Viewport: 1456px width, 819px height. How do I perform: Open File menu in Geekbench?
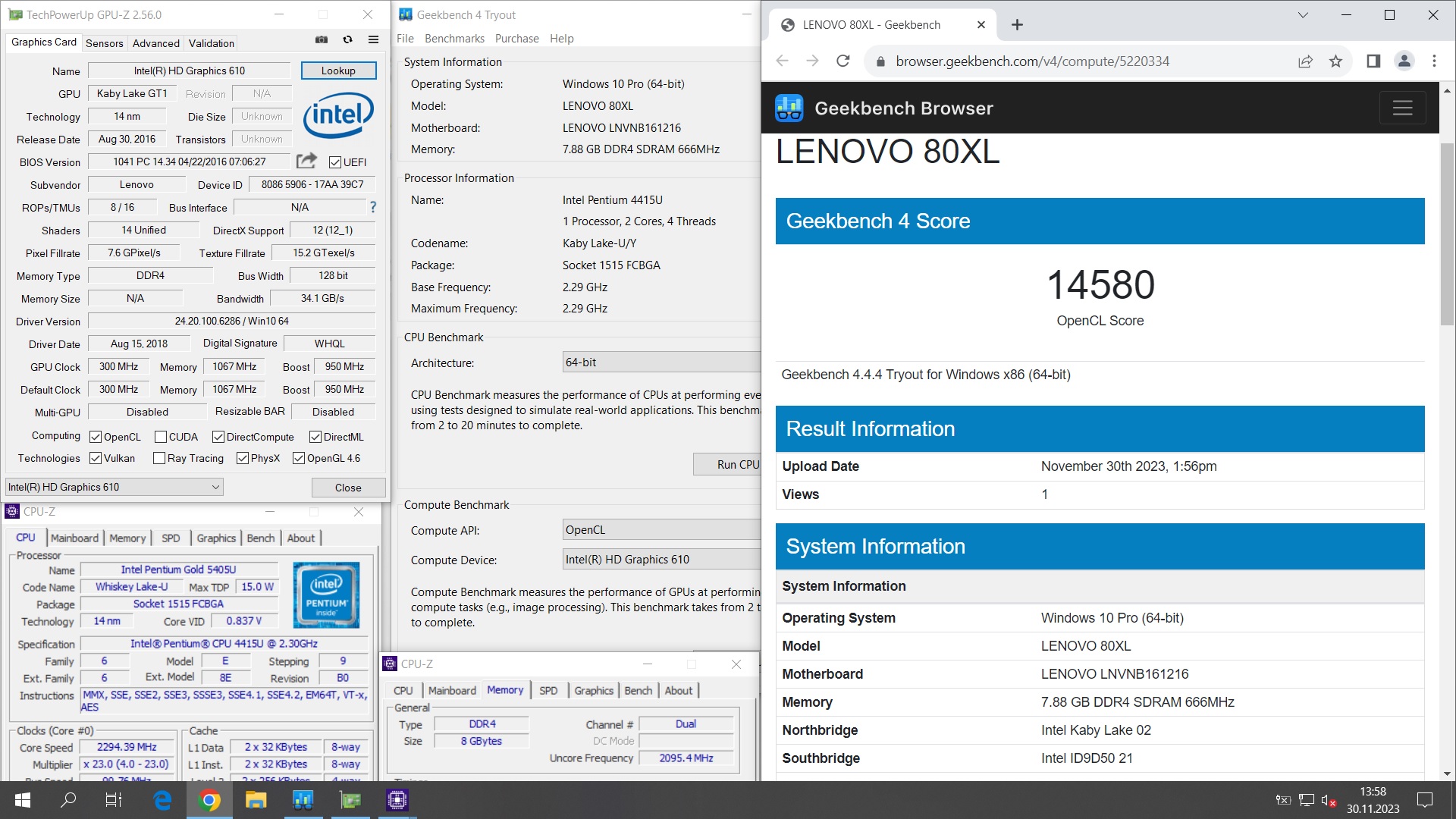click(x=405, y=39)
